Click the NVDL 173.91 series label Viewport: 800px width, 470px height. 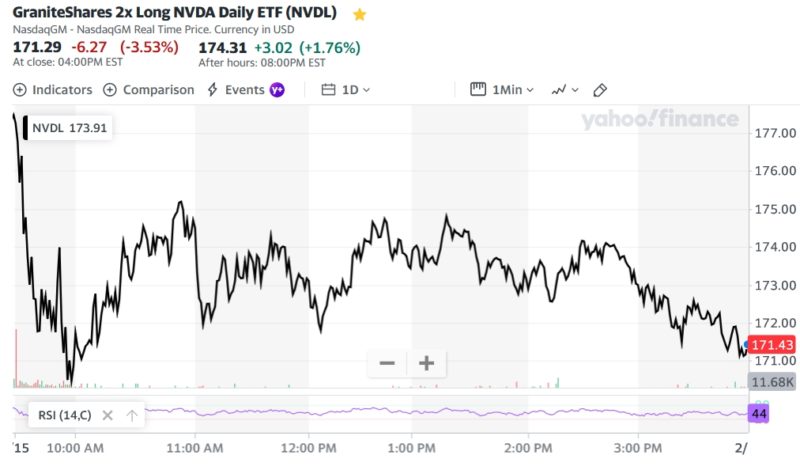(70, 128)
